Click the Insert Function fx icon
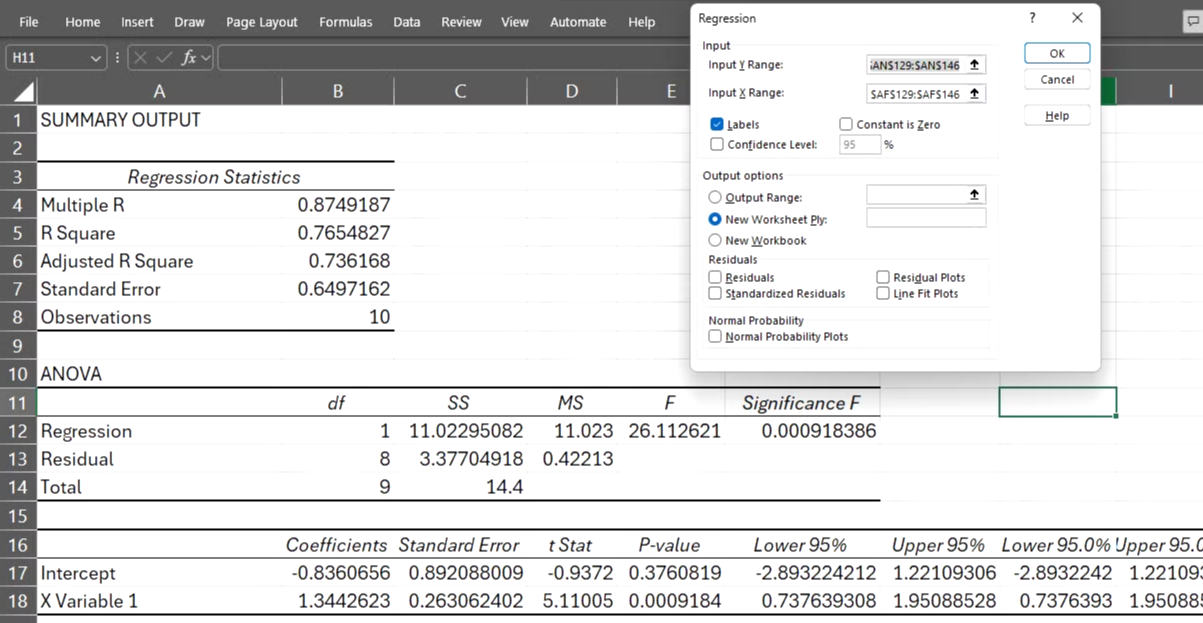1203x623 pixels. [x=188, y=58]
